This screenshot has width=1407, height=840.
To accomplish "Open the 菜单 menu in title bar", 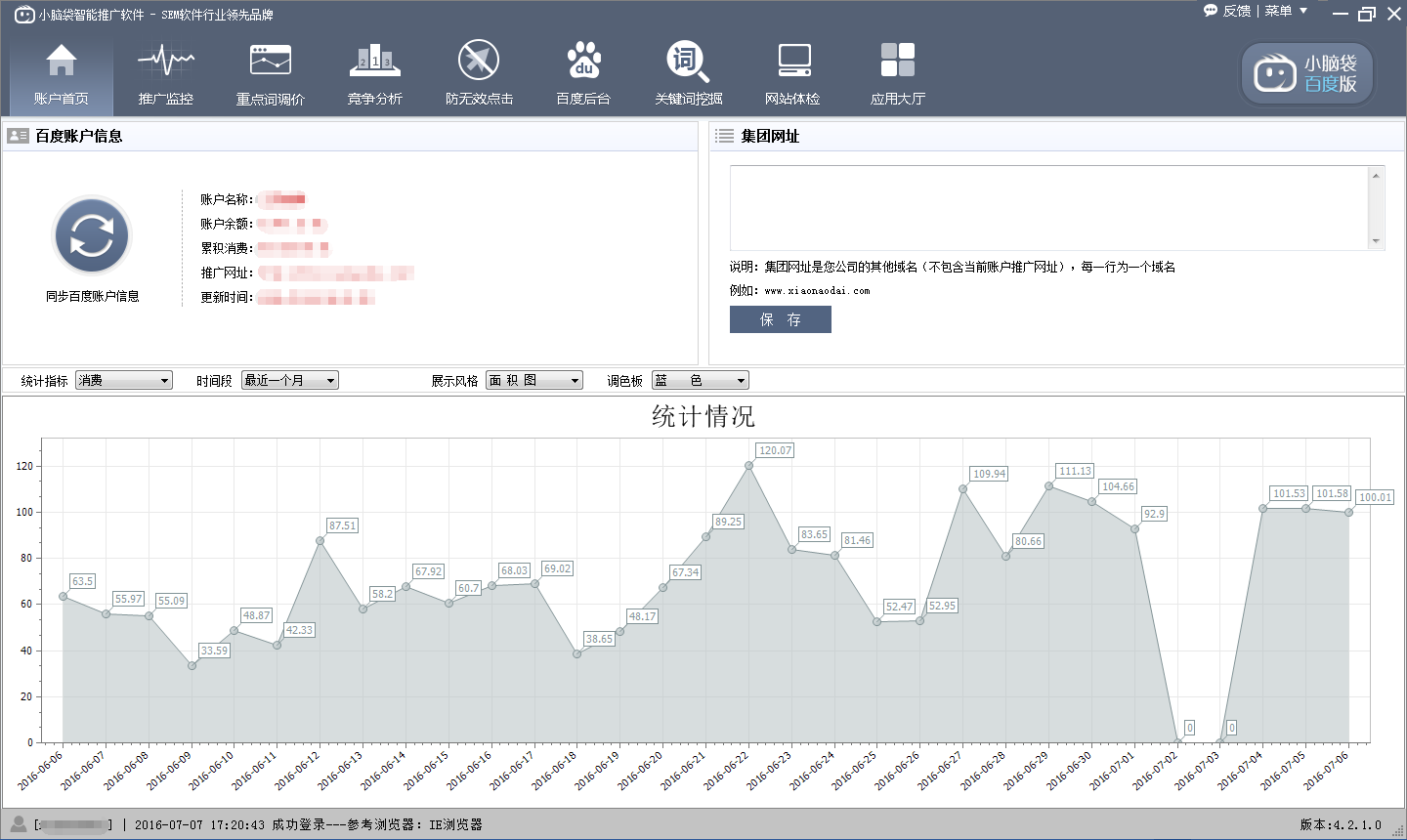I will point(1285,12).
